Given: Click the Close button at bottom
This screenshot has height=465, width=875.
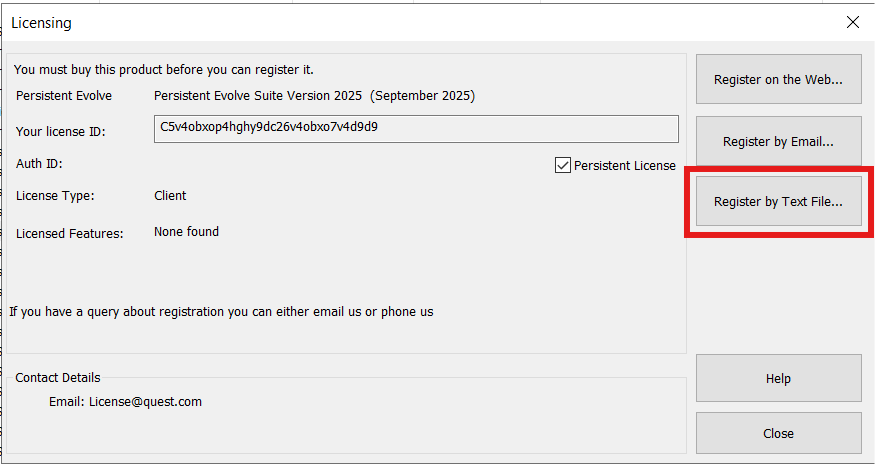Looking at the screenshot, I should [778, 433].
